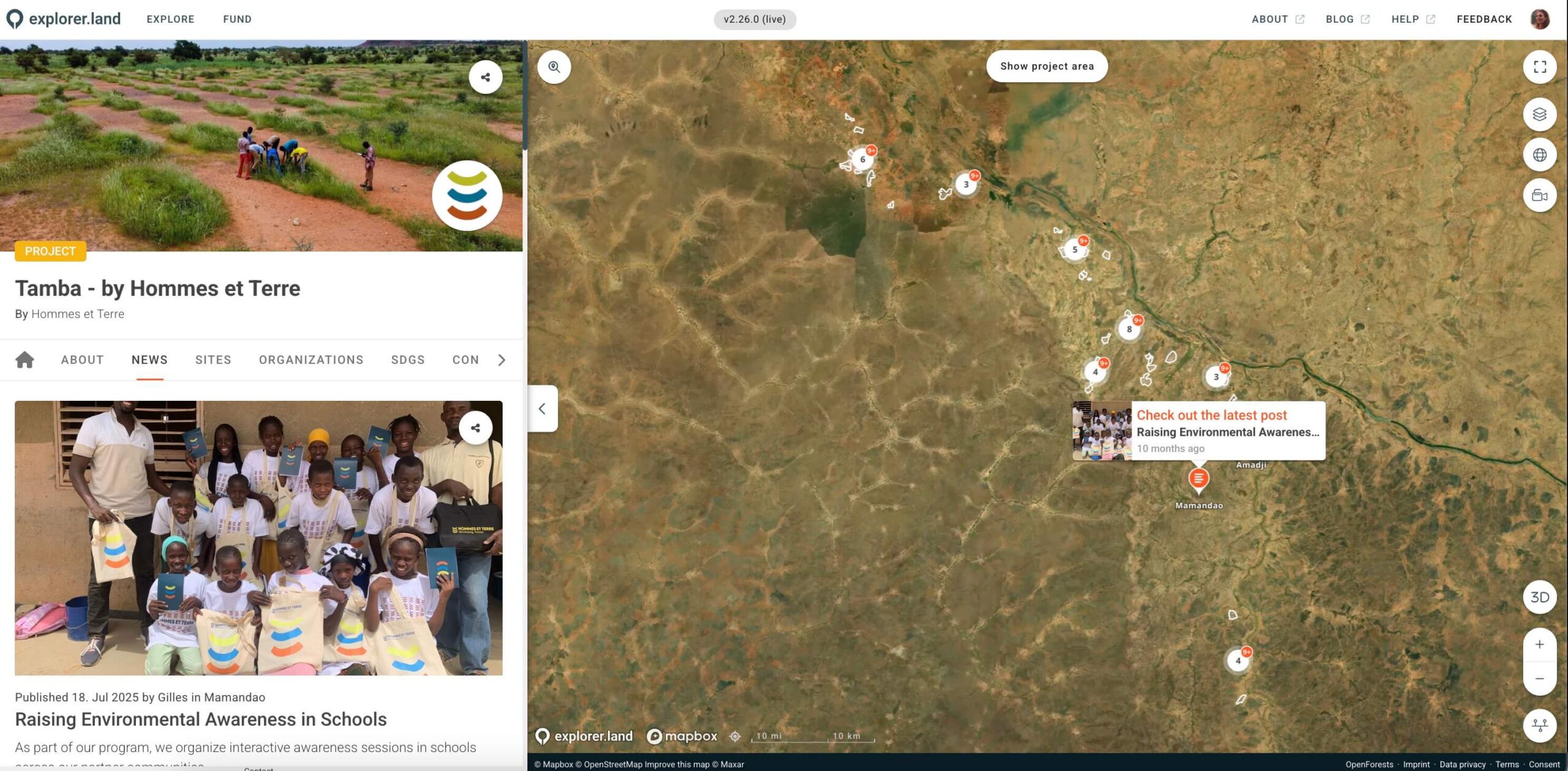Click the locate-me crosshair icon
This screenshot has height=771, width=1568.
(x=735, y=736)
